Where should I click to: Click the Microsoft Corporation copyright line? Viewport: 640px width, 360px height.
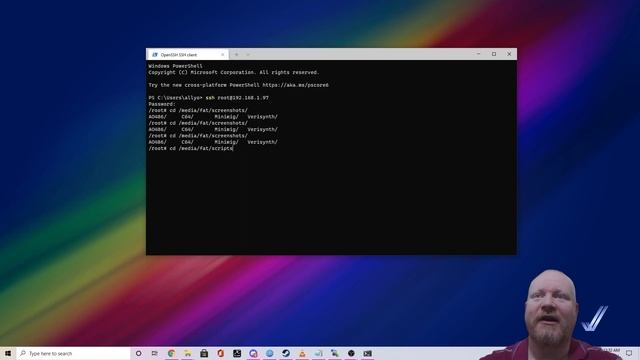[x=234, y=72]
